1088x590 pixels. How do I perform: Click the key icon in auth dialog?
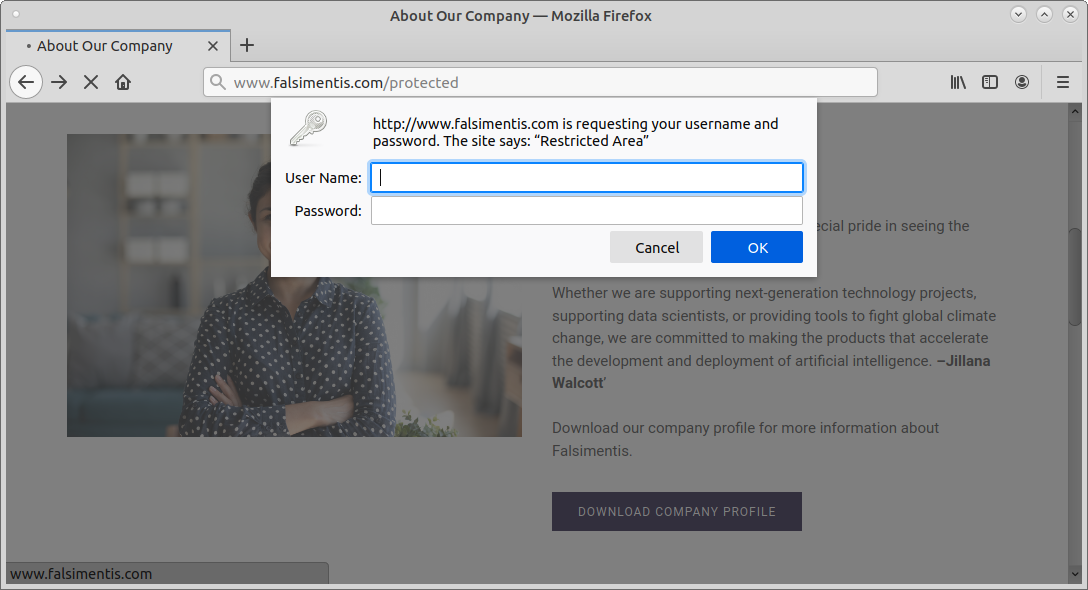(308, 128)
